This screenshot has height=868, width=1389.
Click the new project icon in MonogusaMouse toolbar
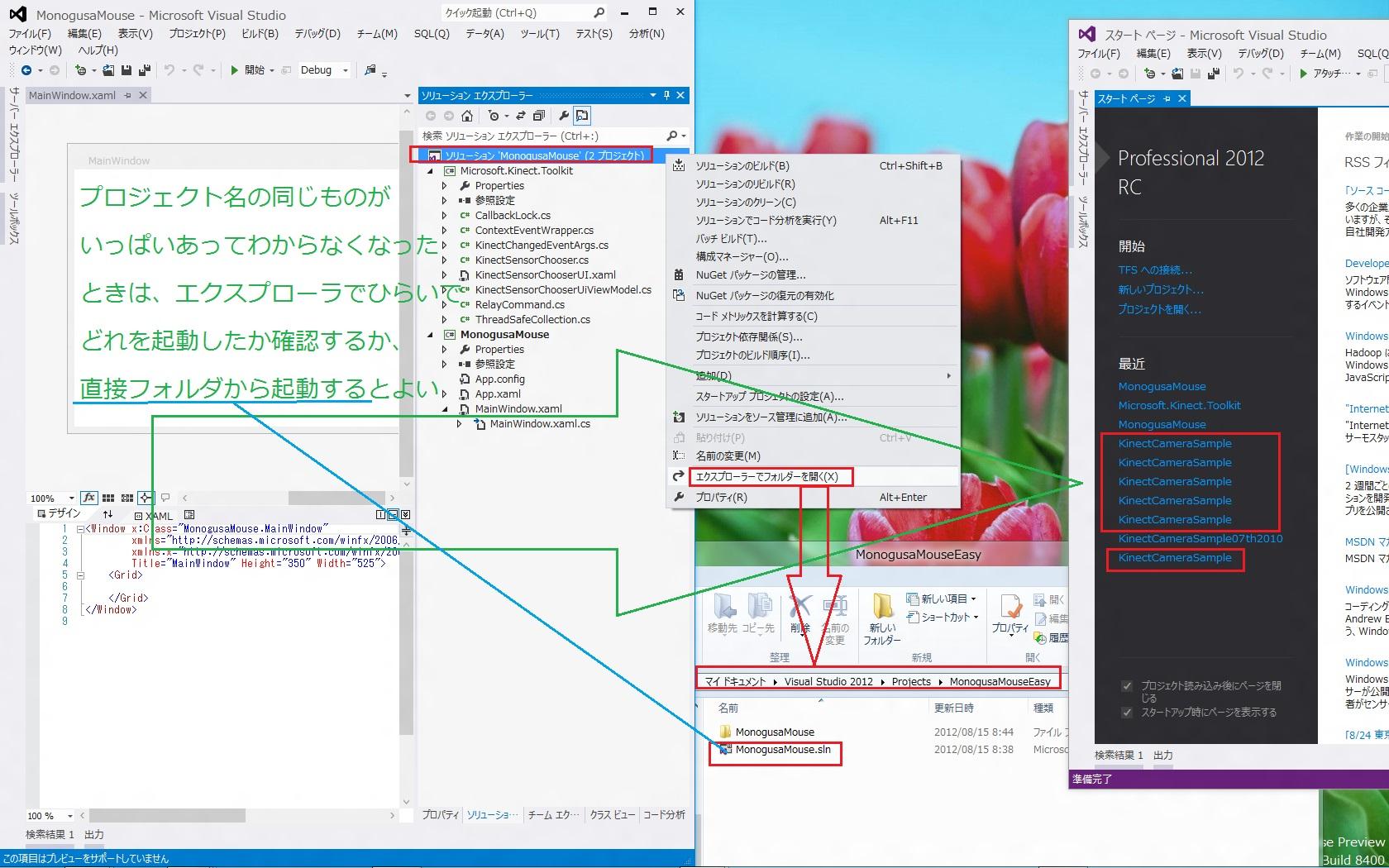pyautogui.click(x=81, y=70)
